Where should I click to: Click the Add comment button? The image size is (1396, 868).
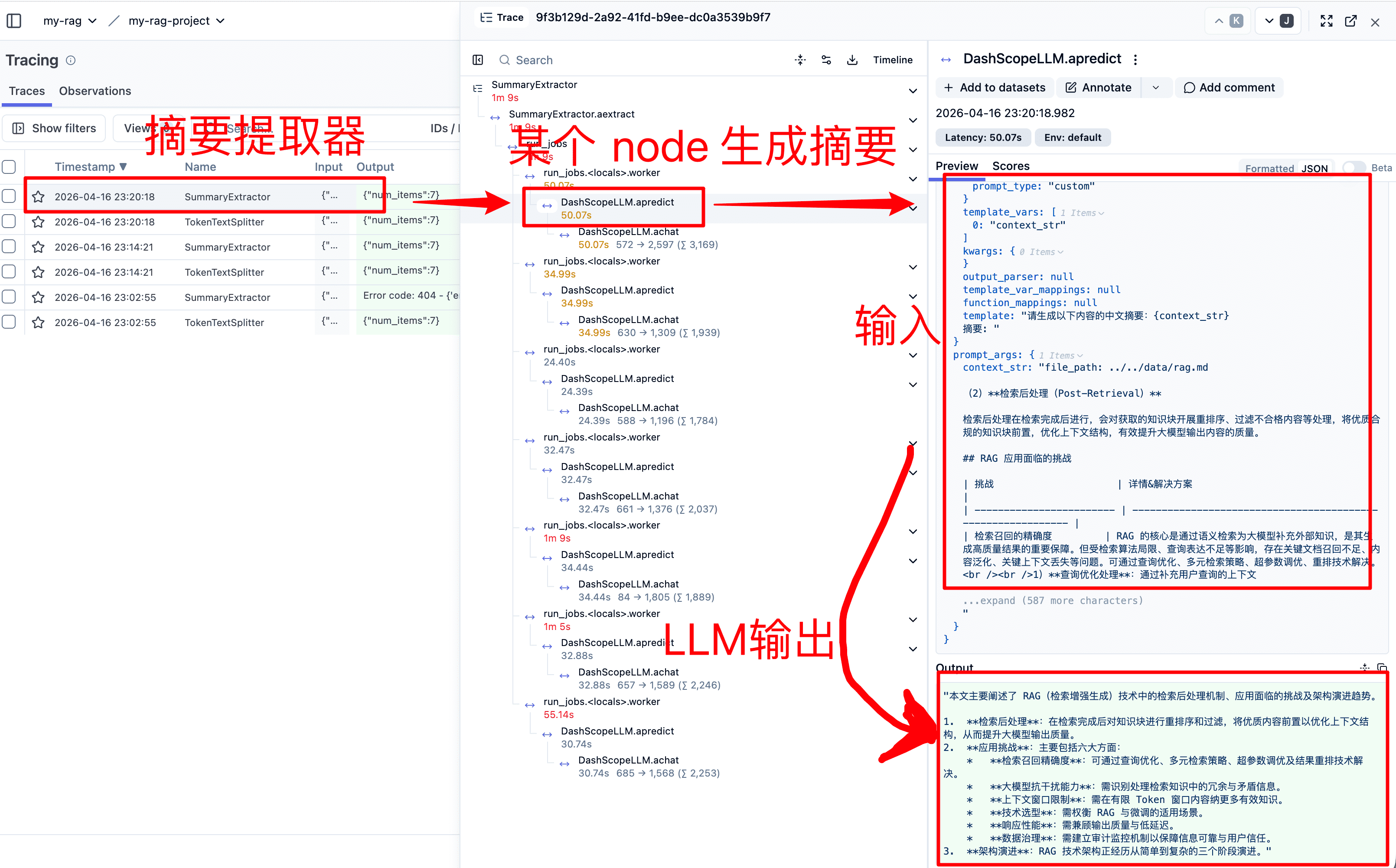1228,87
